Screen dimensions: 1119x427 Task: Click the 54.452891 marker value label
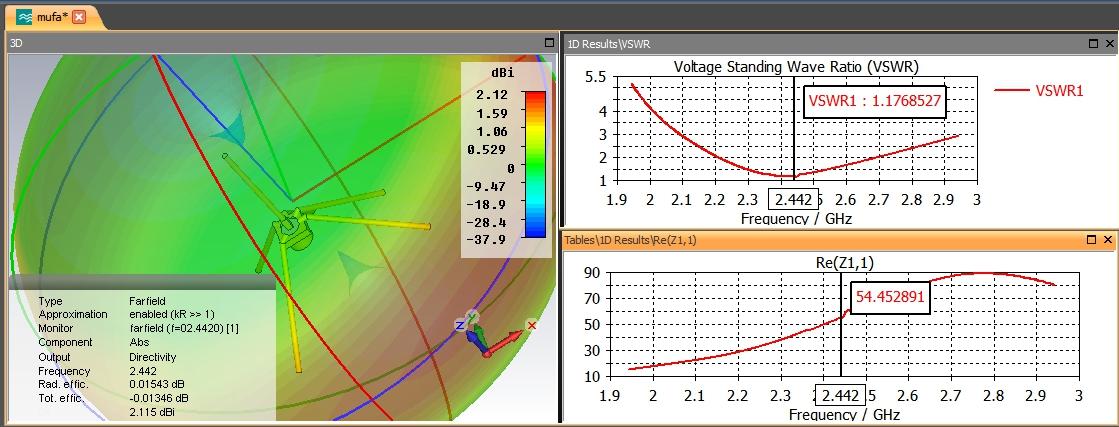891,297
